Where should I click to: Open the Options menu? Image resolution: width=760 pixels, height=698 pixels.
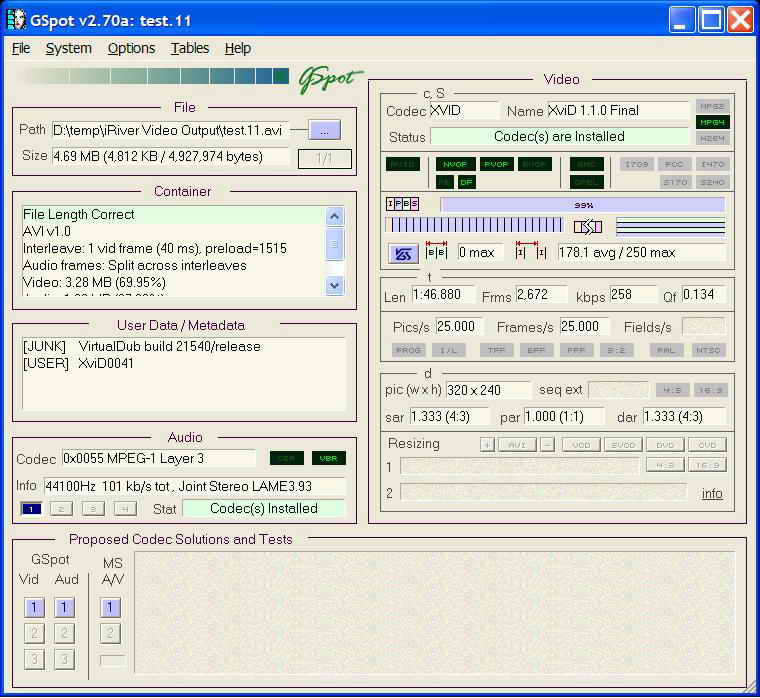(x=131, y=48)
